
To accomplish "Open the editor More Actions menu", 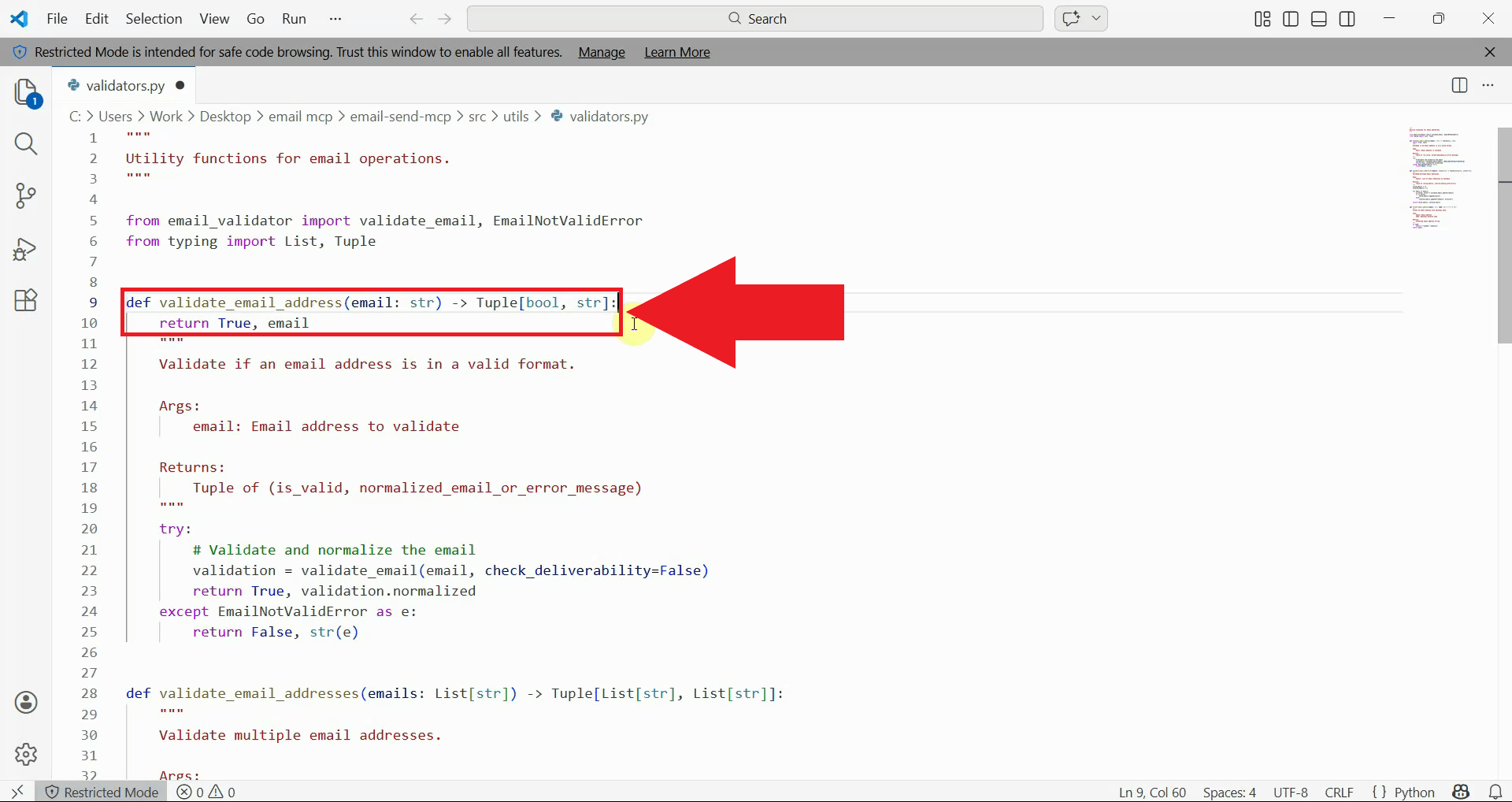I will [1488, 85].
